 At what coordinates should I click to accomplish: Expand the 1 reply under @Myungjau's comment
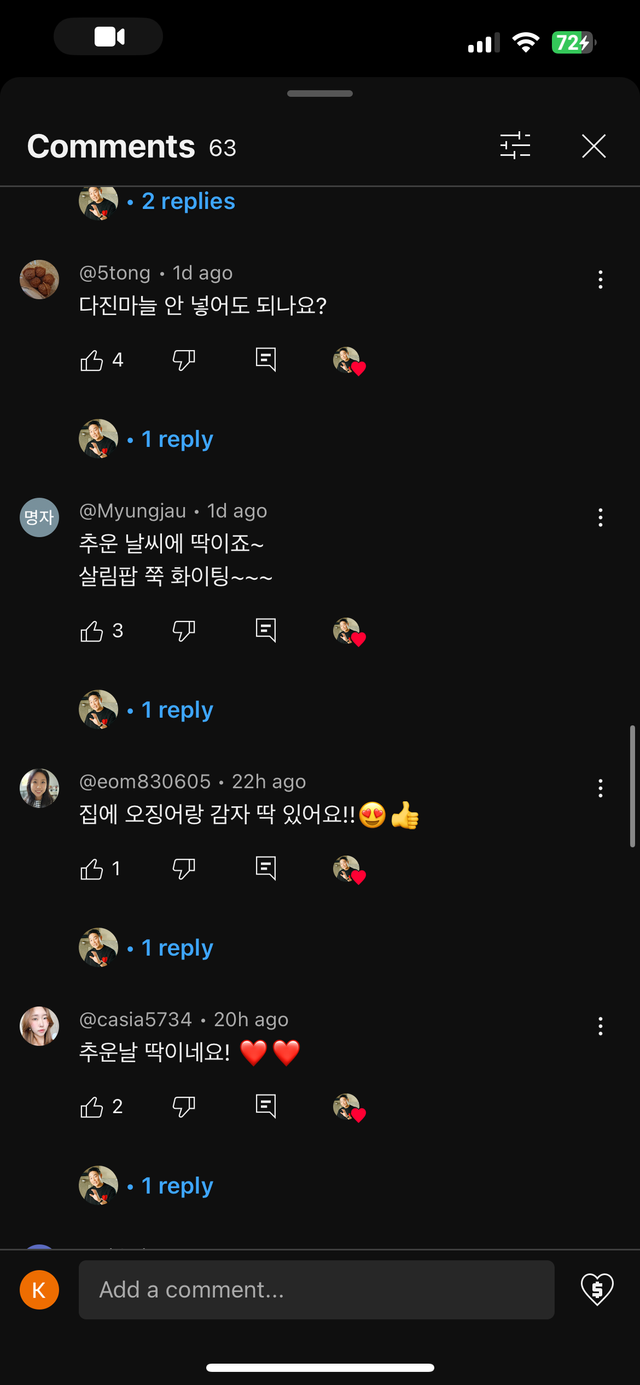177,710
